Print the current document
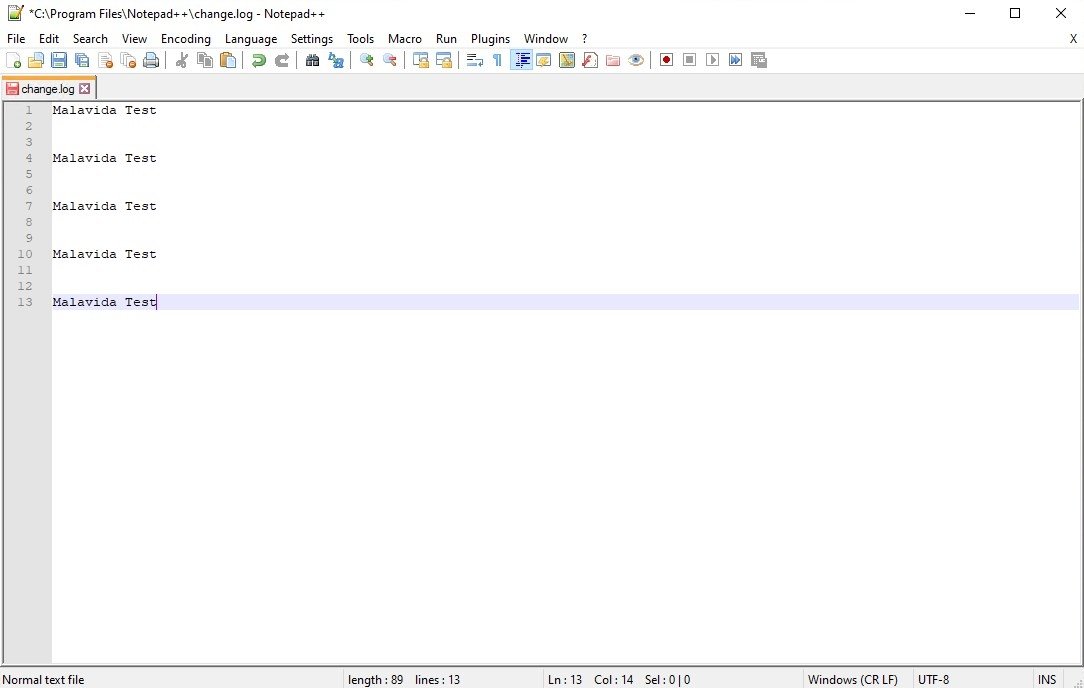The height and width of the screenshot is (688, 1084). (151, 60)
